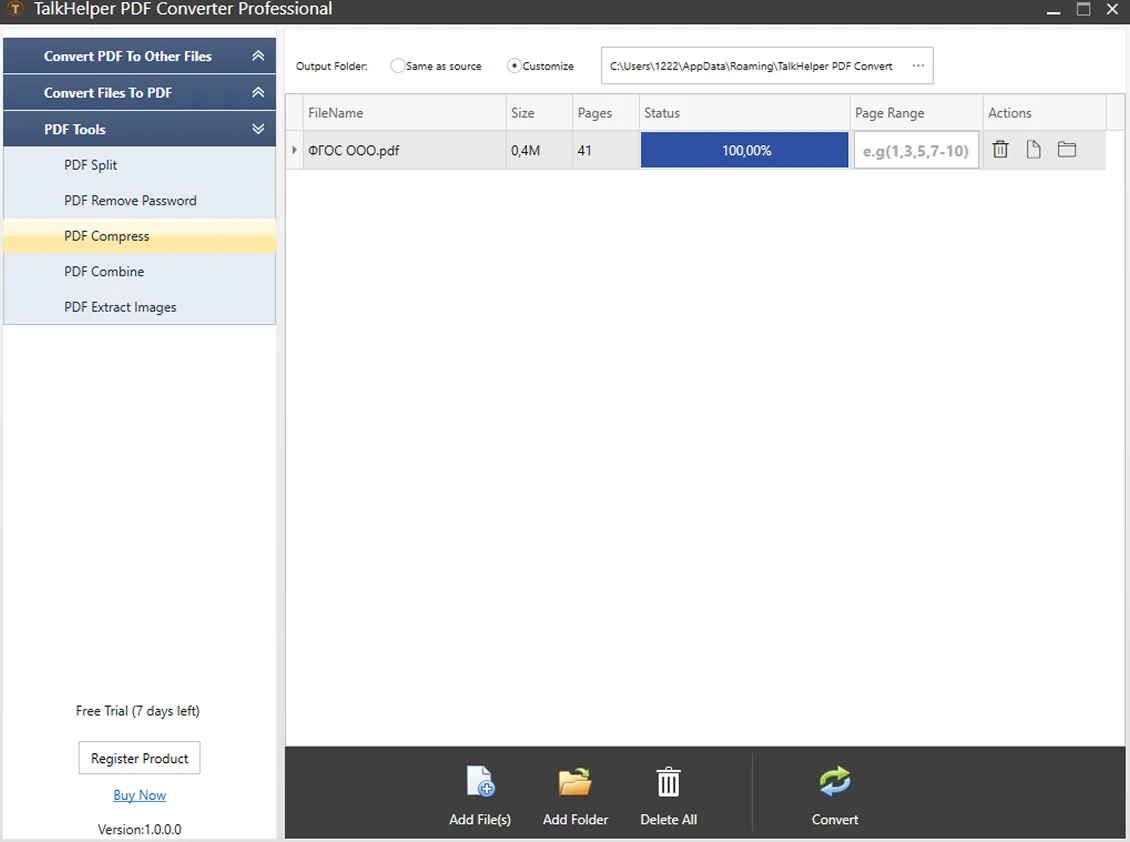This screenshot has width=1130, height=842.
Task: Click the Delete All trash icon
Action: point(668,781)
